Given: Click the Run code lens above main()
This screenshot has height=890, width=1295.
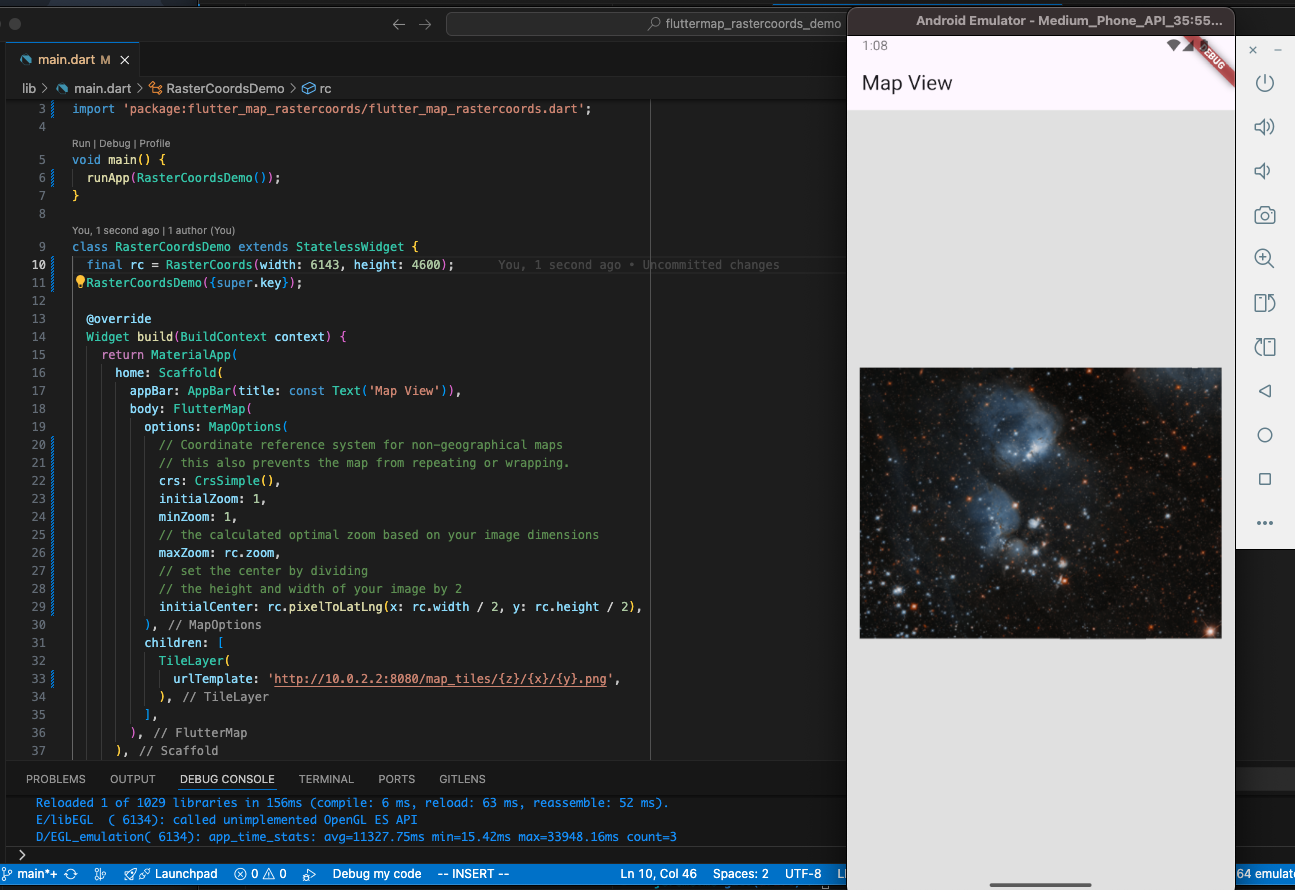Looking at the screenshot, I should click(81, 143).
